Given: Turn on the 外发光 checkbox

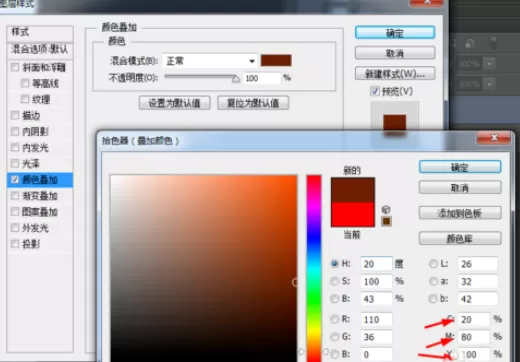Looking at the screenshot, I should pyautogui.click(x=15, y=228).
